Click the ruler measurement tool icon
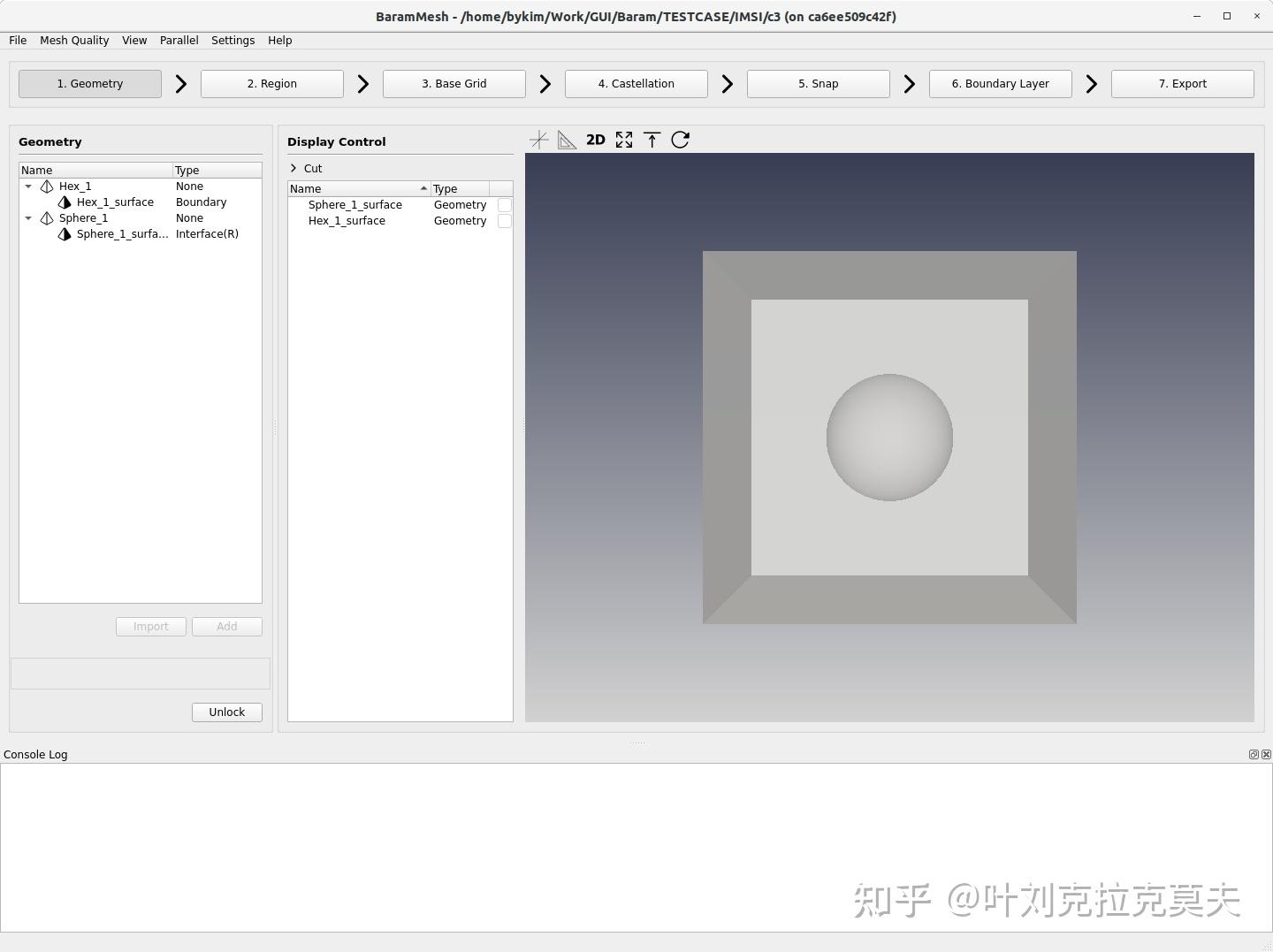Viewport: 1273px width, 952px height. 568,140
